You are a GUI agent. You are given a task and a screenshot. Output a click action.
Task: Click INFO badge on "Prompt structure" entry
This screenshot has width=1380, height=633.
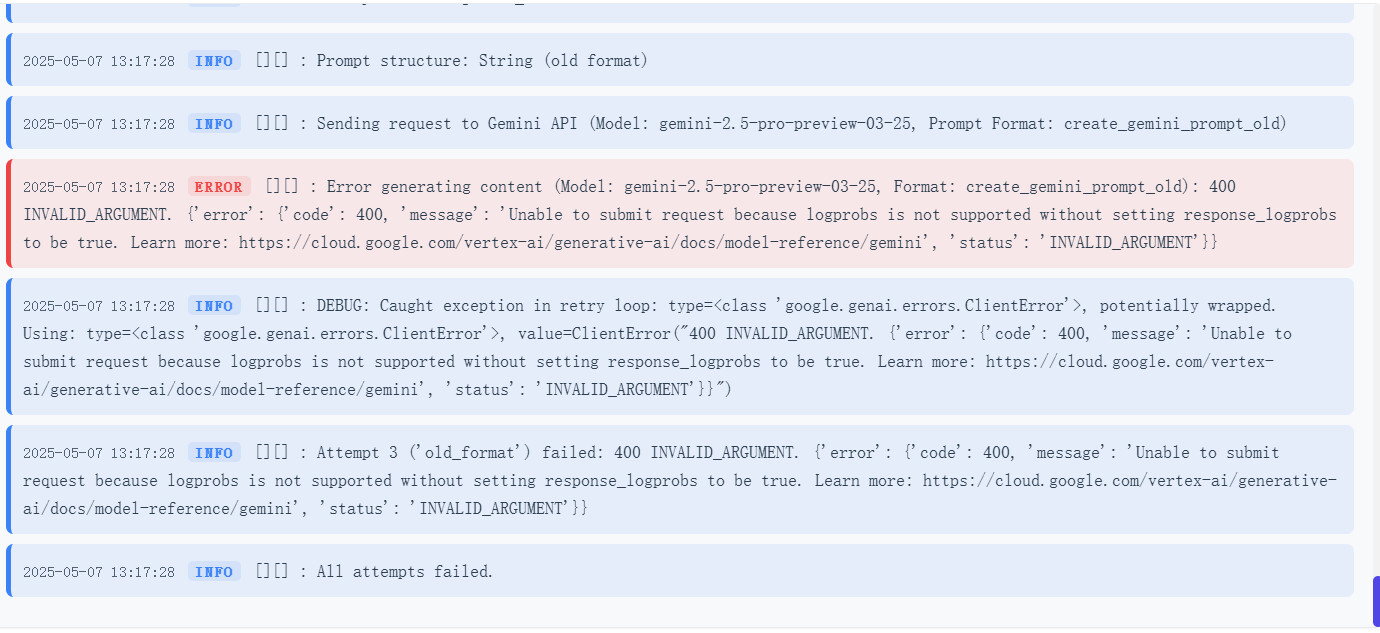(214, 61)
